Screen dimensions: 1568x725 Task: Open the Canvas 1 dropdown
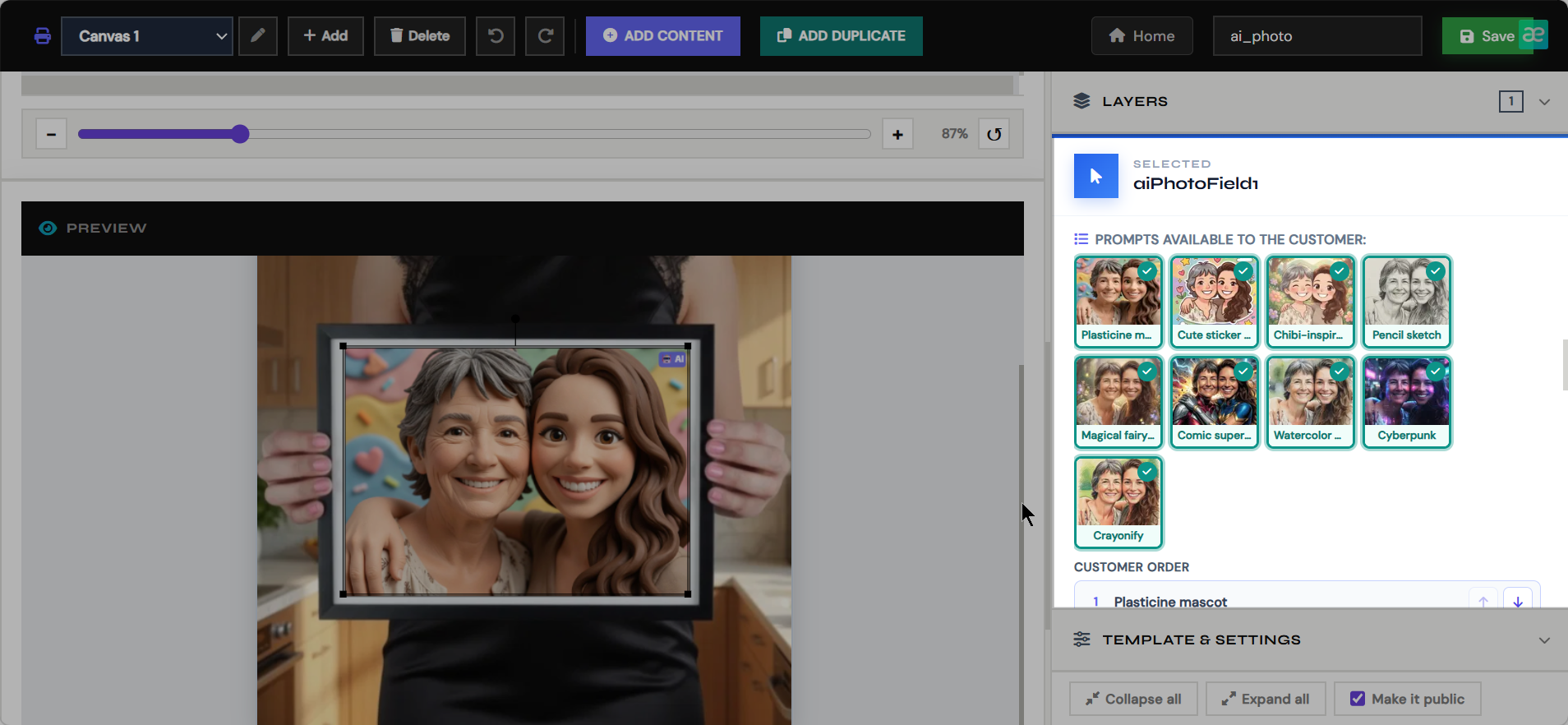point(147,36)
